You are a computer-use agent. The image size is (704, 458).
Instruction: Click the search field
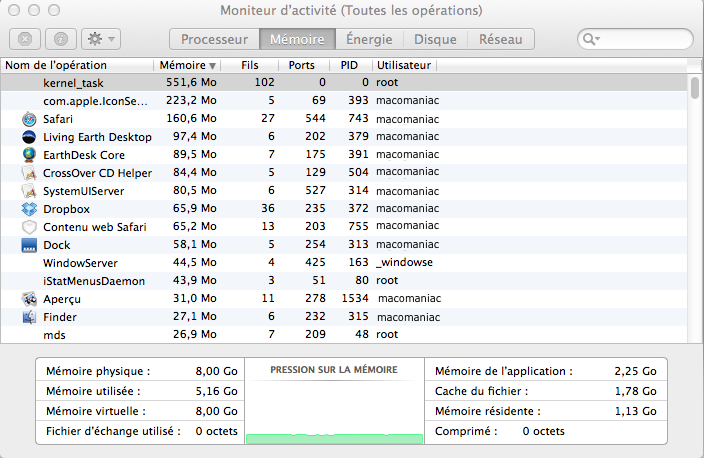point(635,39)
